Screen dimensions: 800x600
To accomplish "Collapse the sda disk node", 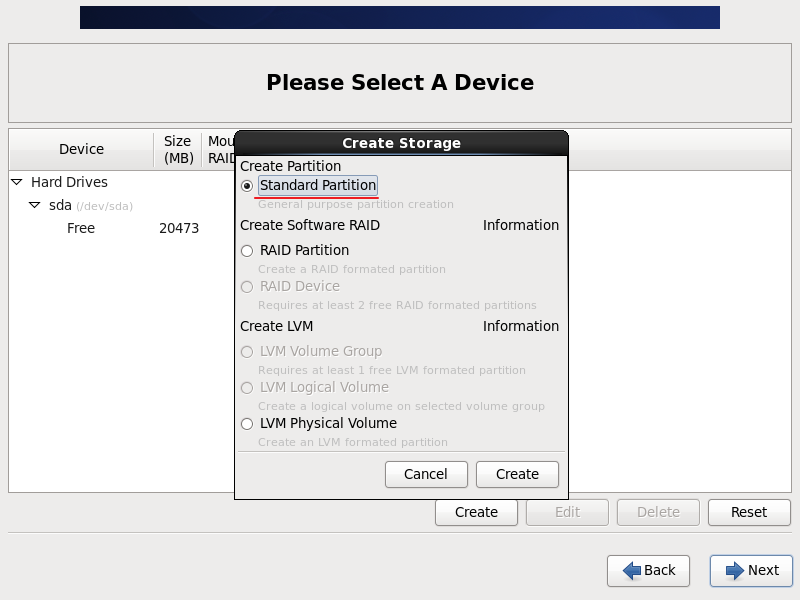I will tap(35, 205).
